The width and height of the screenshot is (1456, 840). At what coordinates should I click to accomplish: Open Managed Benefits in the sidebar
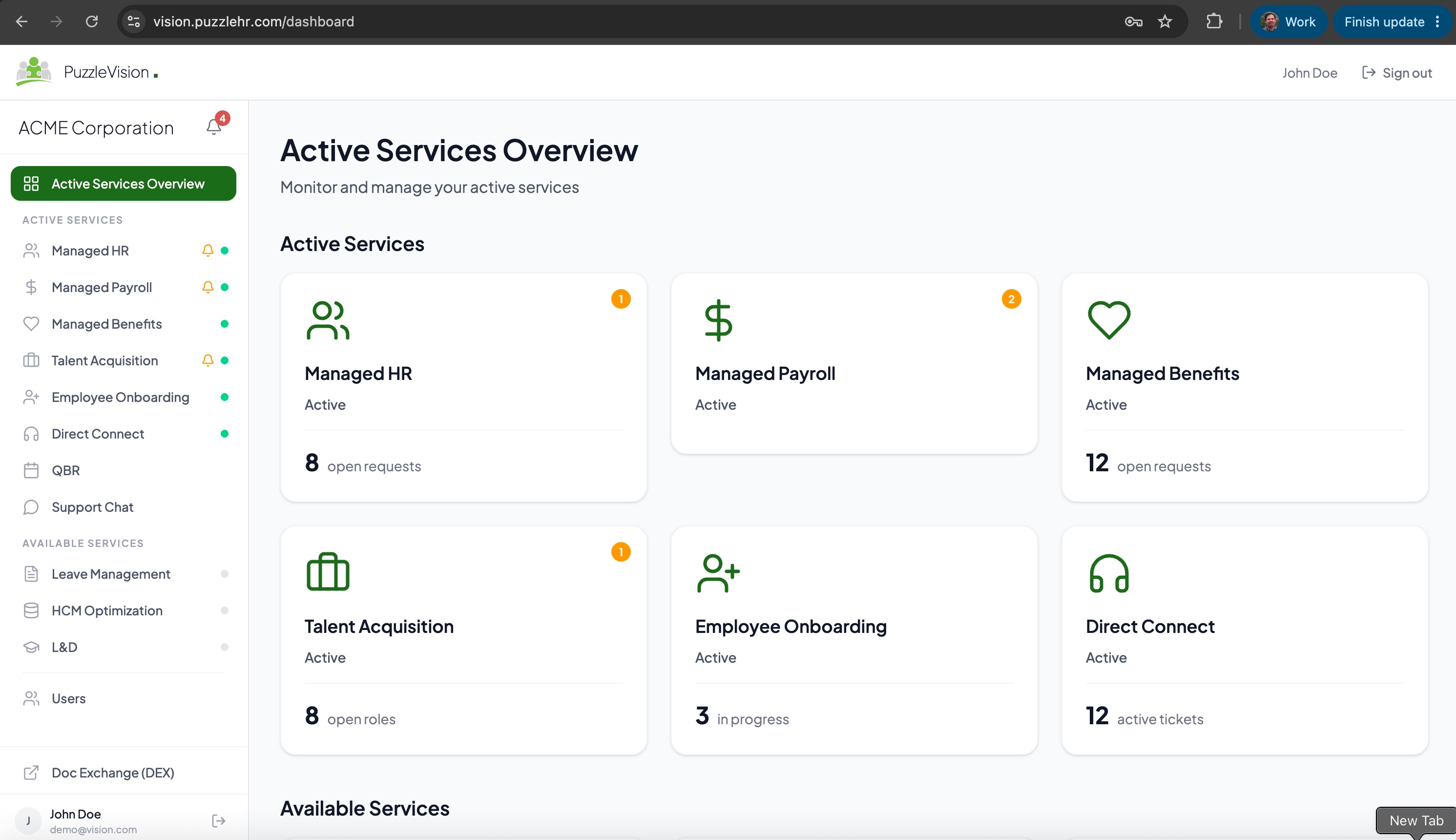[x=124, y=324]
